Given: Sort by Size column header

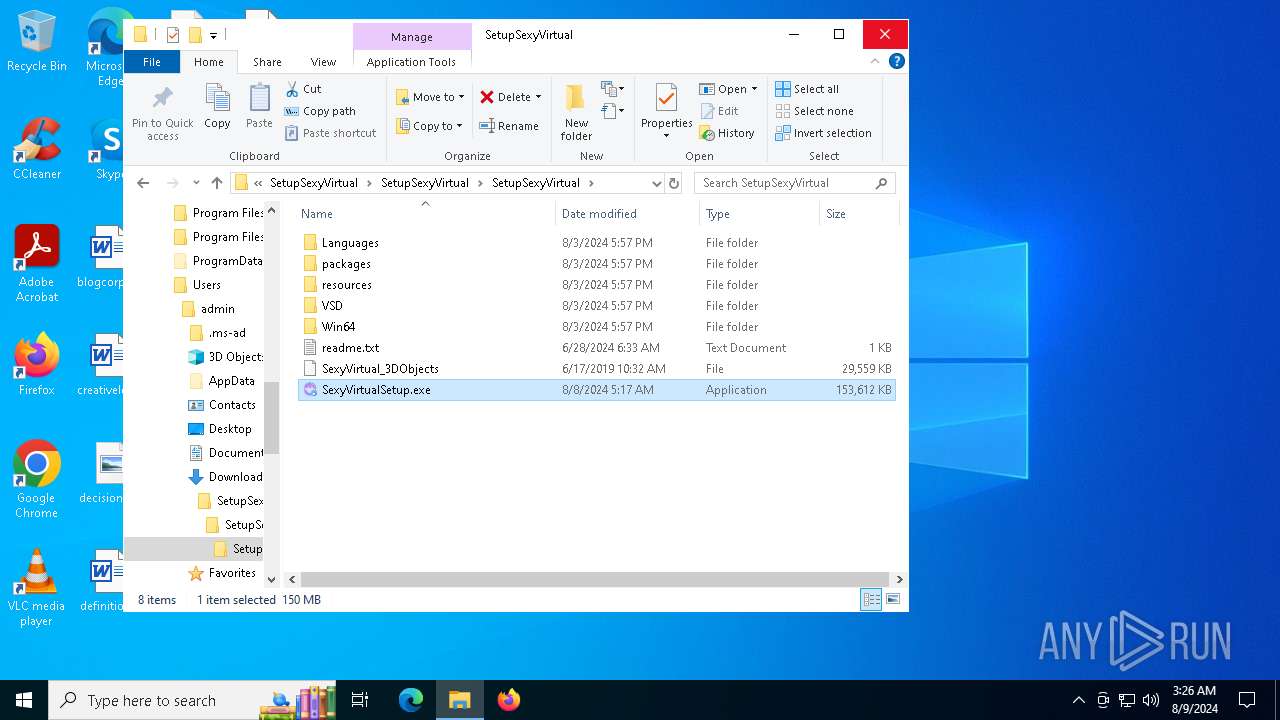Looking at the screenshot, I should (x=836, y=214).
